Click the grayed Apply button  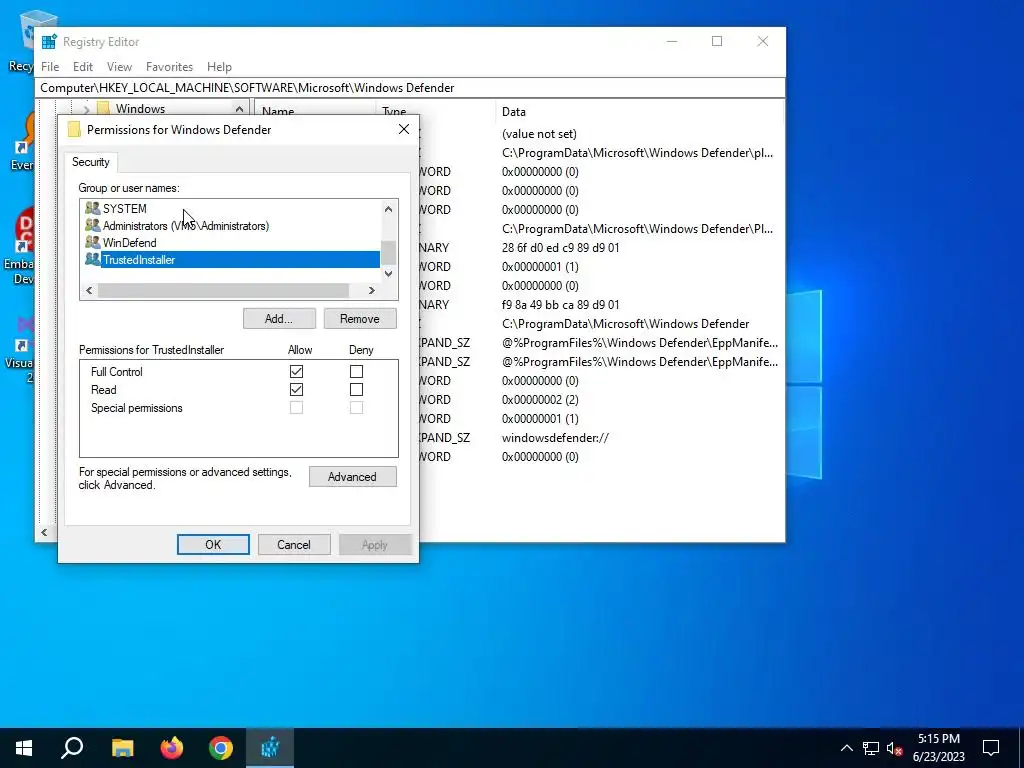click(375, 545)
